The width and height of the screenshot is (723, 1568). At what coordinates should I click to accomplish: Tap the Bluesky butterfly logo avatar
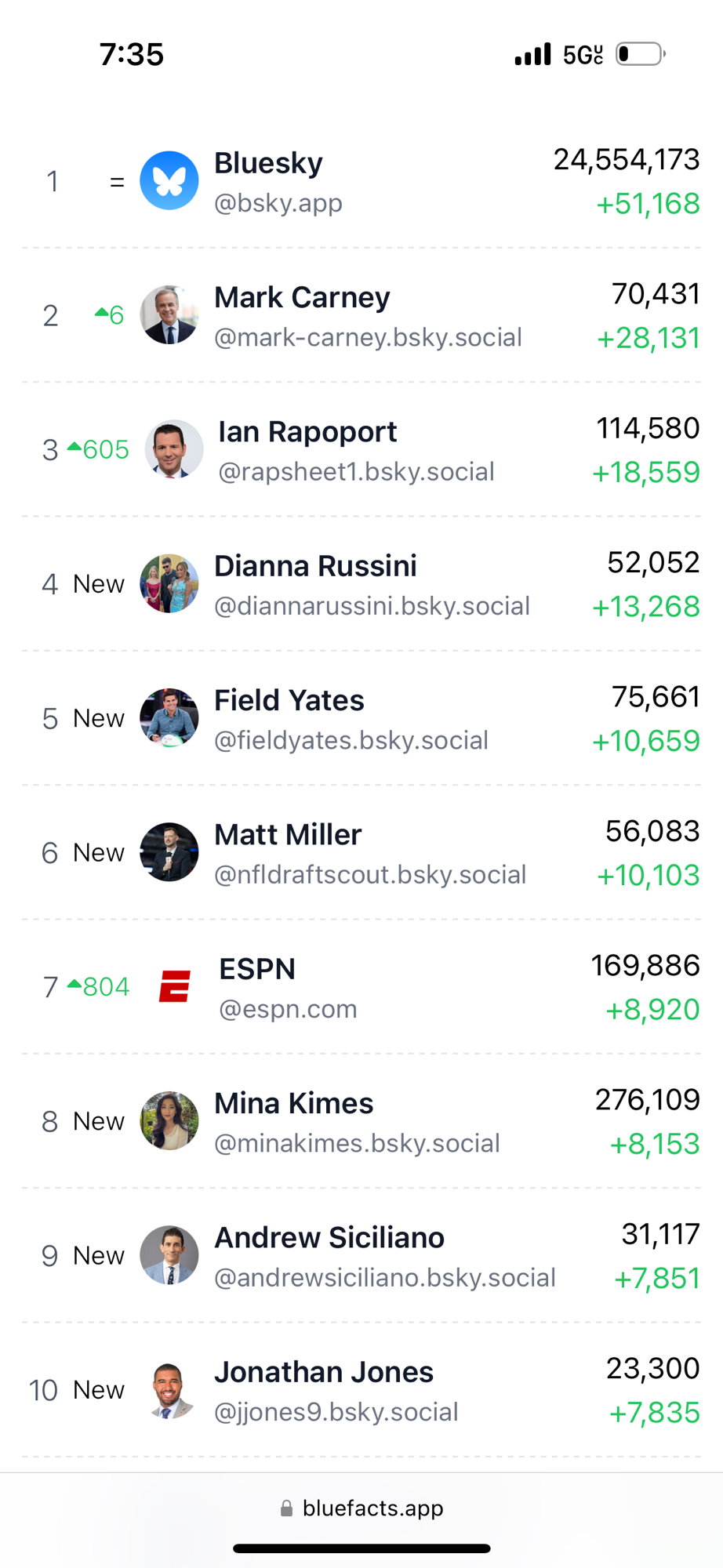point(169,180)
